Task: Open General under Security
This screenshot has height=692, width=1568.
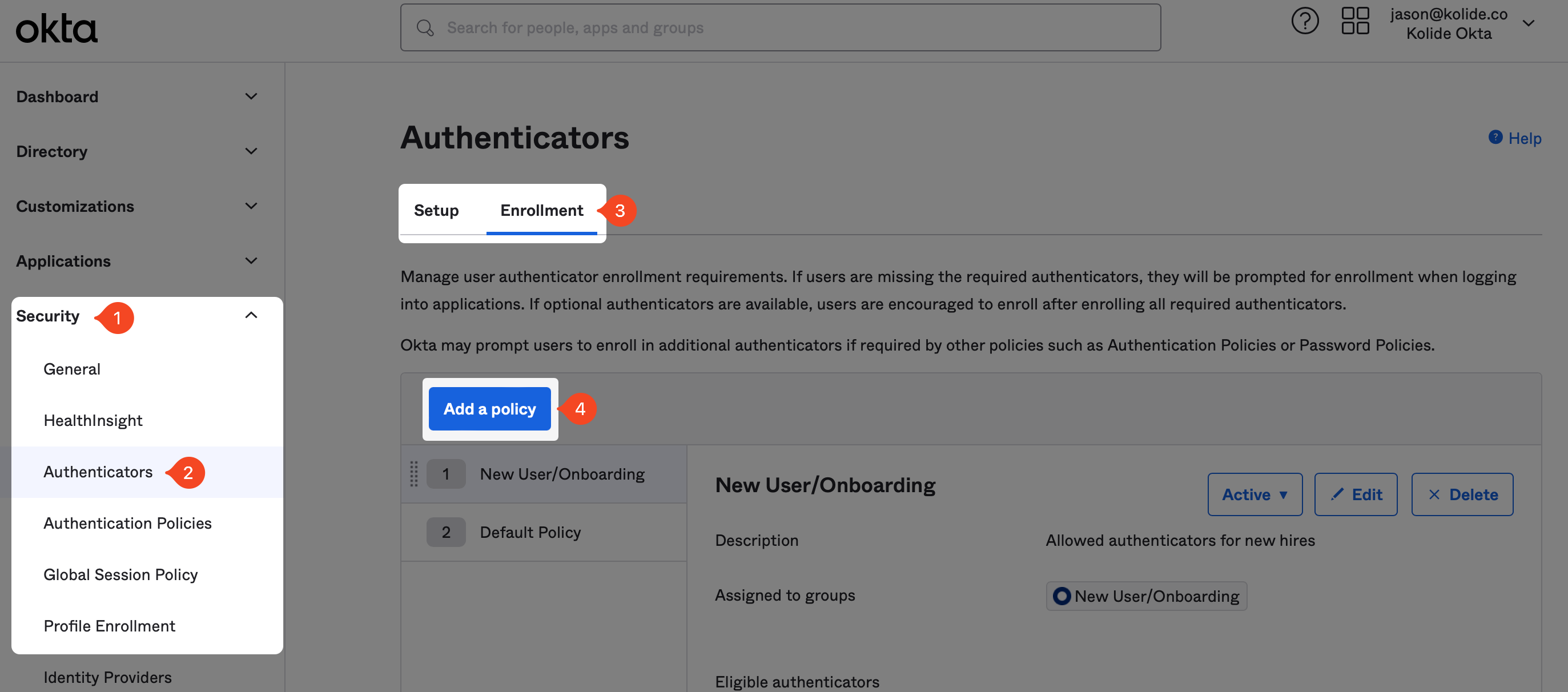Action: [72, 369]
